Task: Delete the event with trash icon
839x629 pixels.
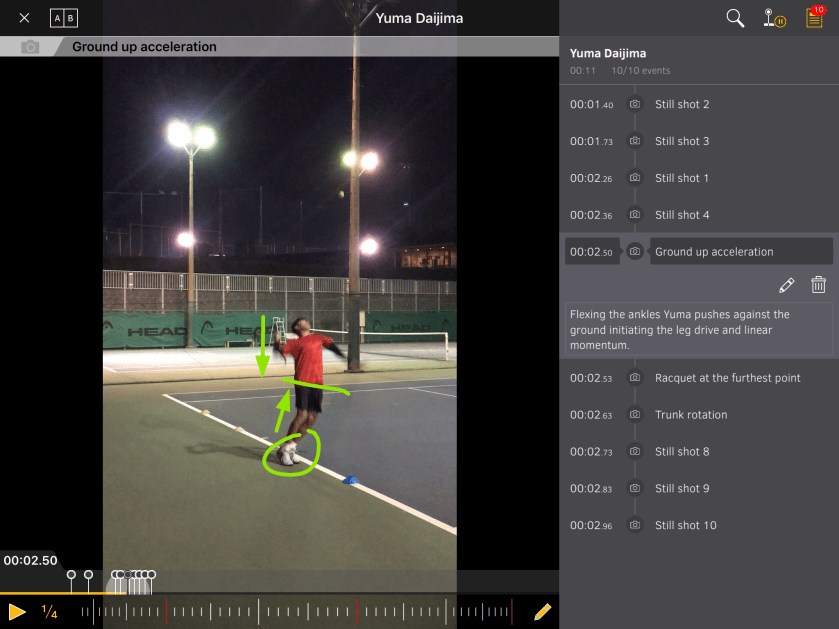Action: click(x=818, y=285)
